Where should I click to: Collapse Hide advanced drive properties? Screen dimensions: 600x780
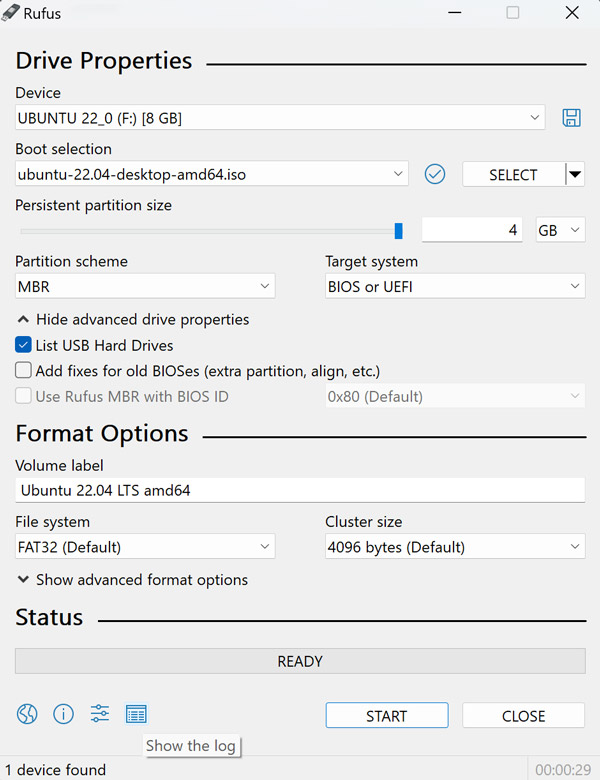pyautogui.click(x=133, y=319)
